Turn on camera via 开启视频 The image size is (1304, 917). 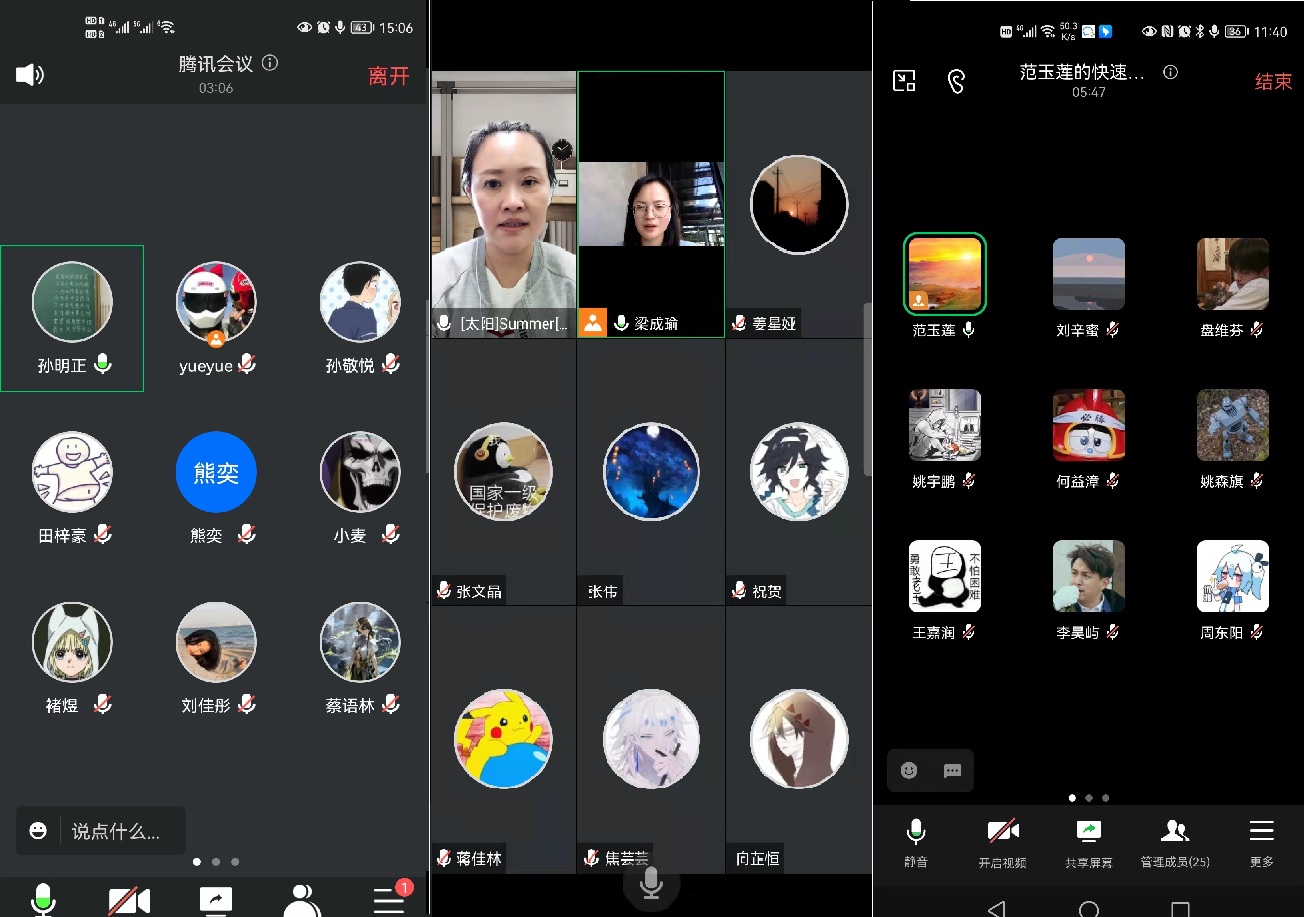click(1002, 842)
